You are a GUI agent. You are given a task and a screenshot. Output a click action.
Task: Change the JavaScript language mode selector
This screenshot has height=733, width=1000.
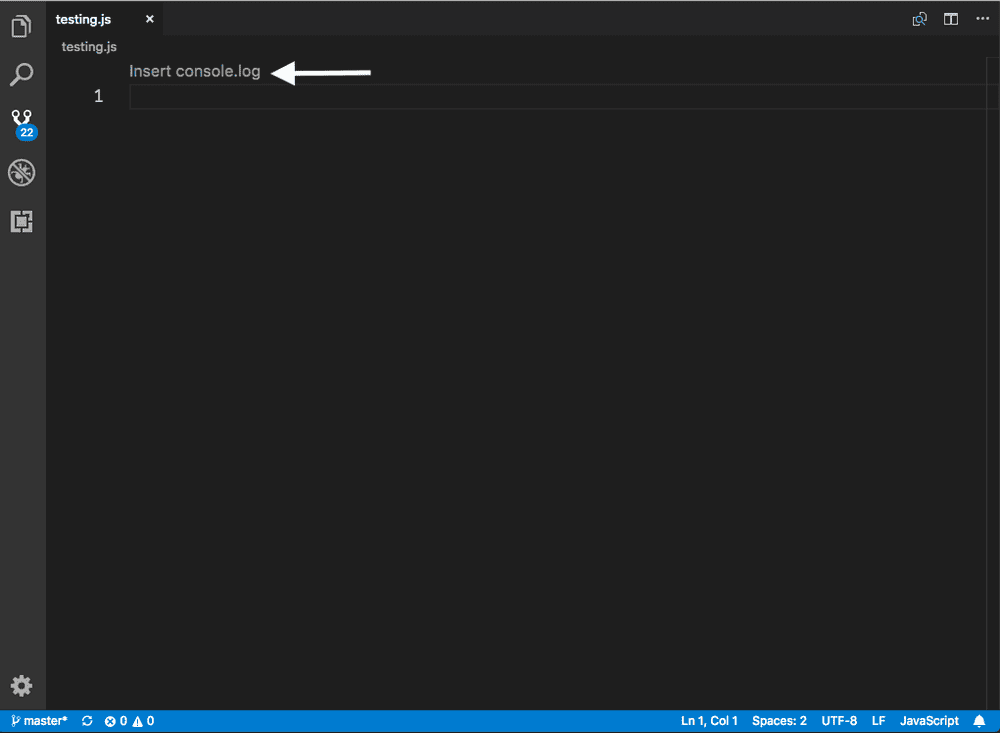tap(929, 720)
